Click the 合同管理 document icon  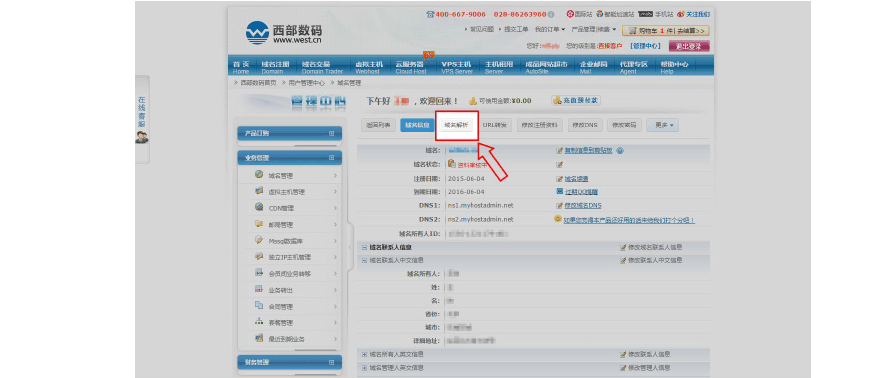coord(259,306)
